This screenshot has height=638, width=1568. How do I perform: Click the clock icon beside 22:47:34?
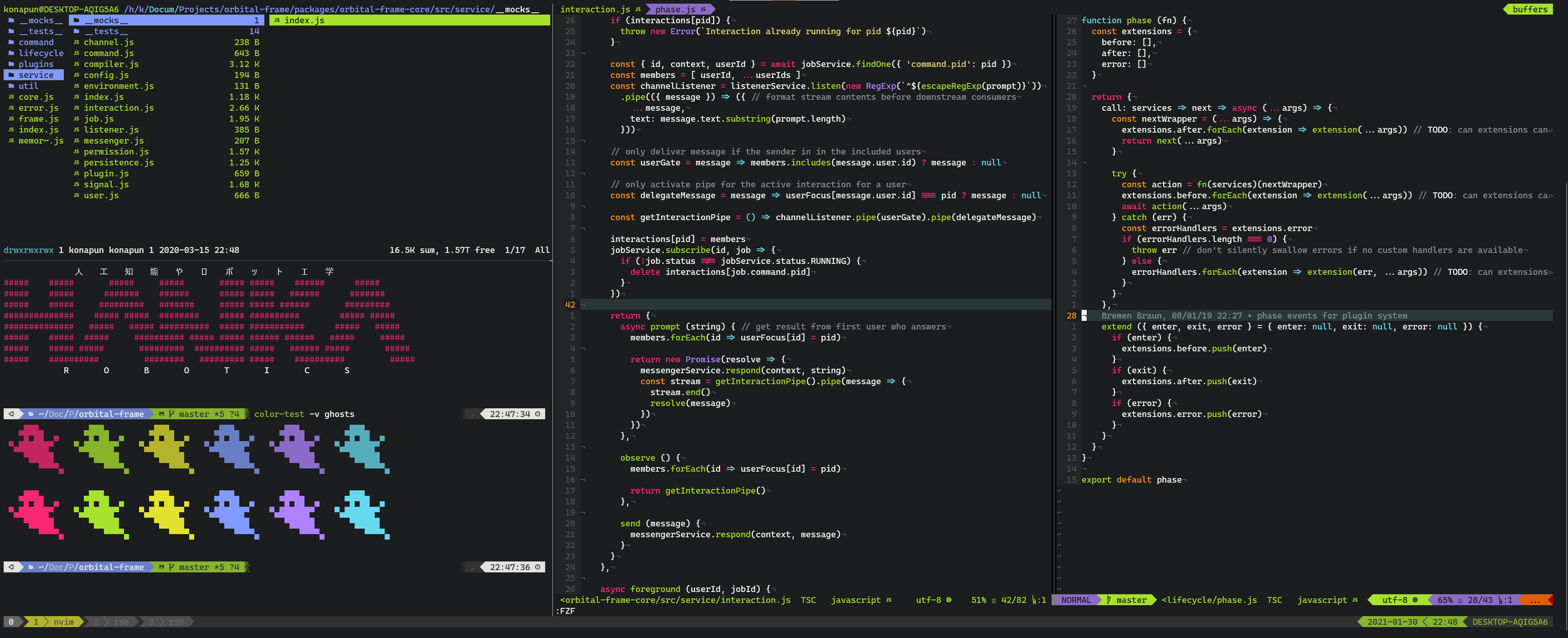(537, 414)
